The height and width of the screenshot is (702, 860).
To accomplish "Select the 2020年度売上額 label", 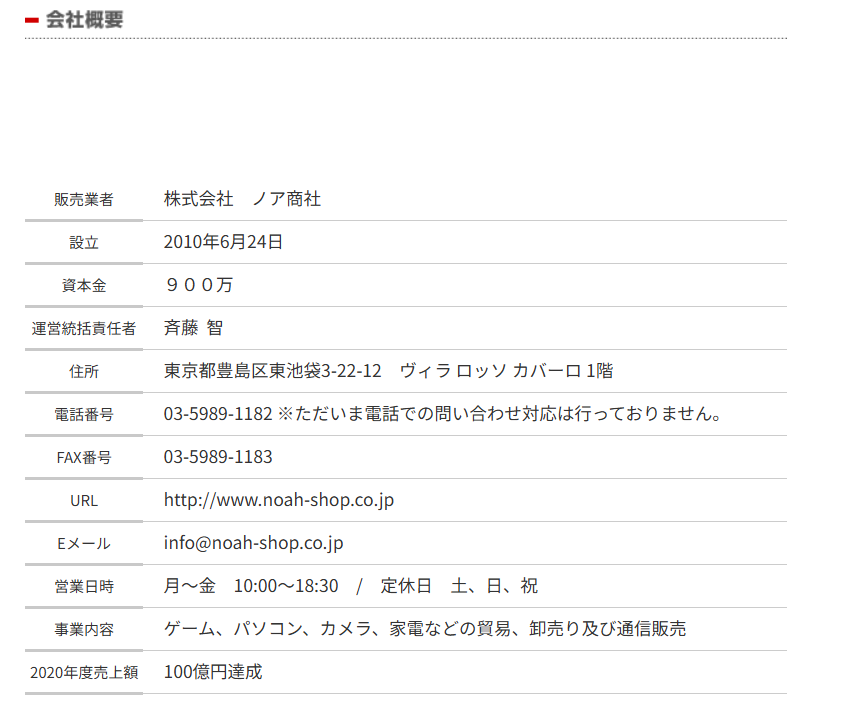I will point(84,672).
